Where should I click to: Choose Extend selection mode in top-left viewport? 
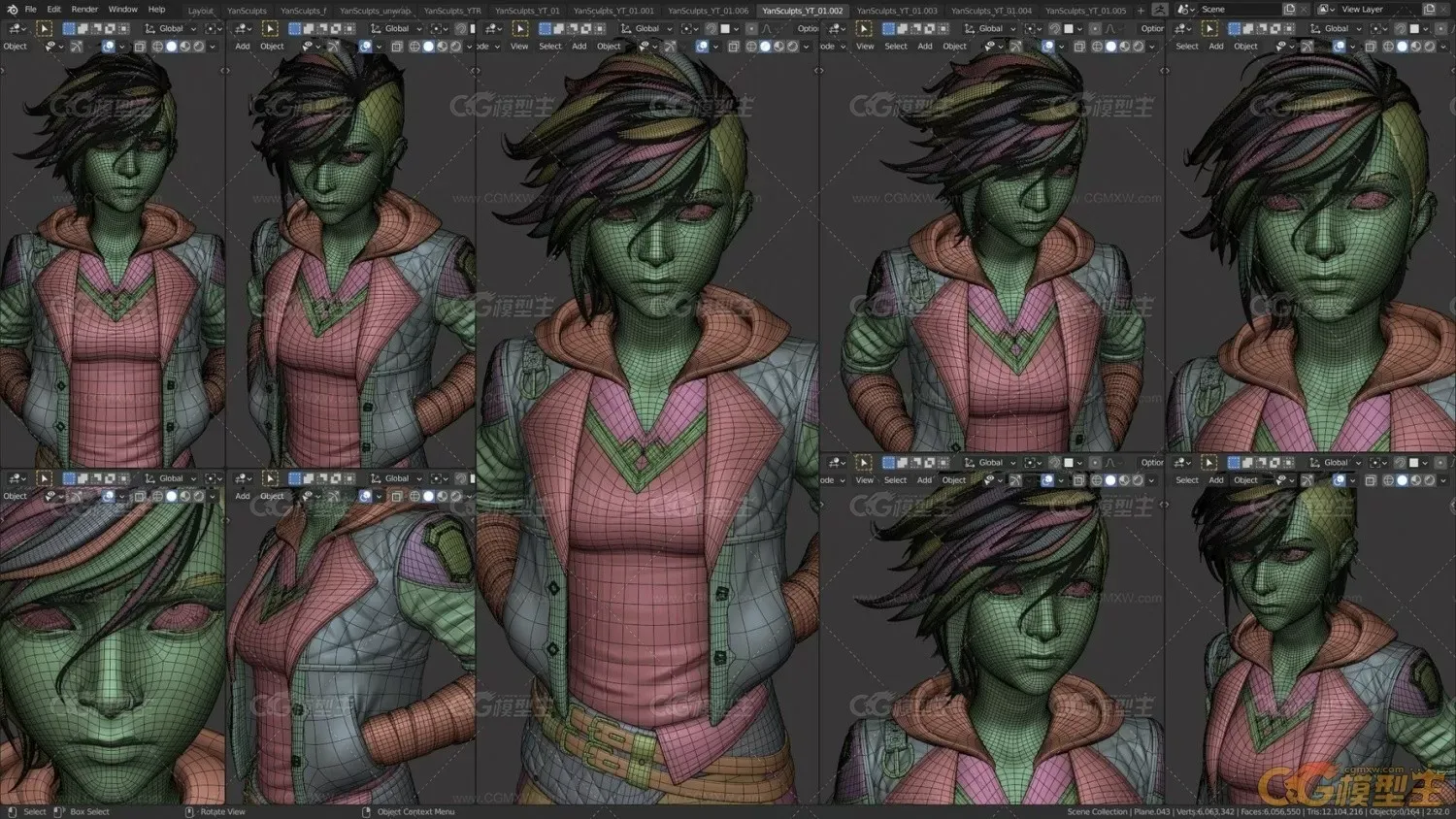pyautogui.click(x=83, y=29)
